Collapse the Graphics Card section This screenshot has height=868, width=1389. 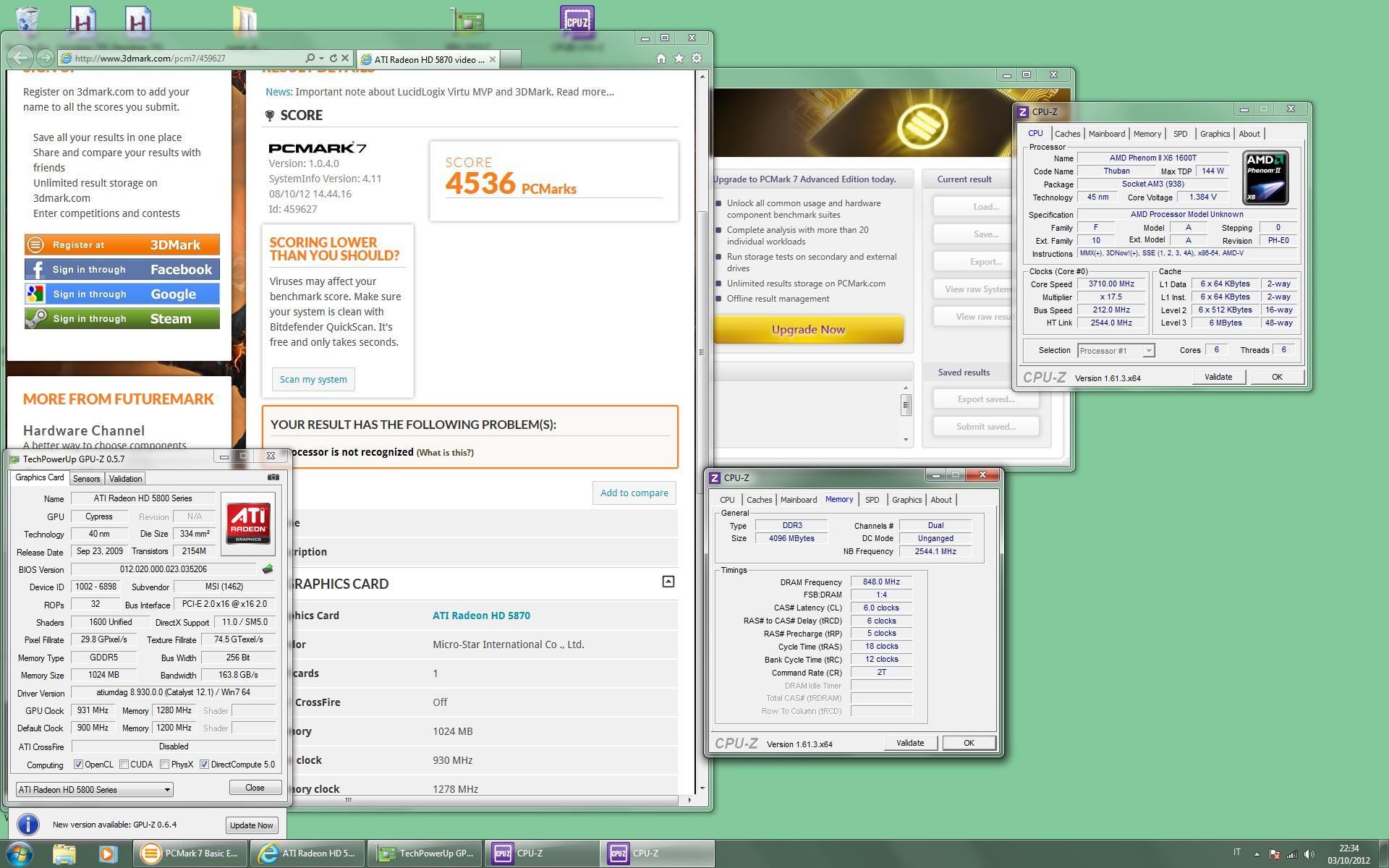[x=668, y=582]
